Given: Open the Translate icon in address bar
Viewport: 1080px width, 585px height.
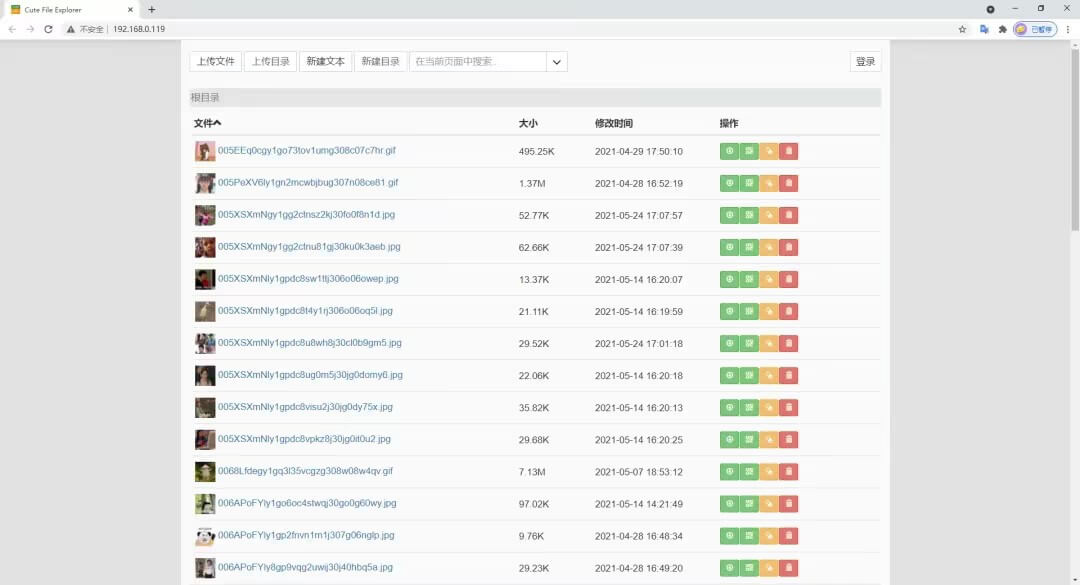Looking at the screenshot, I should click(985, 30).
